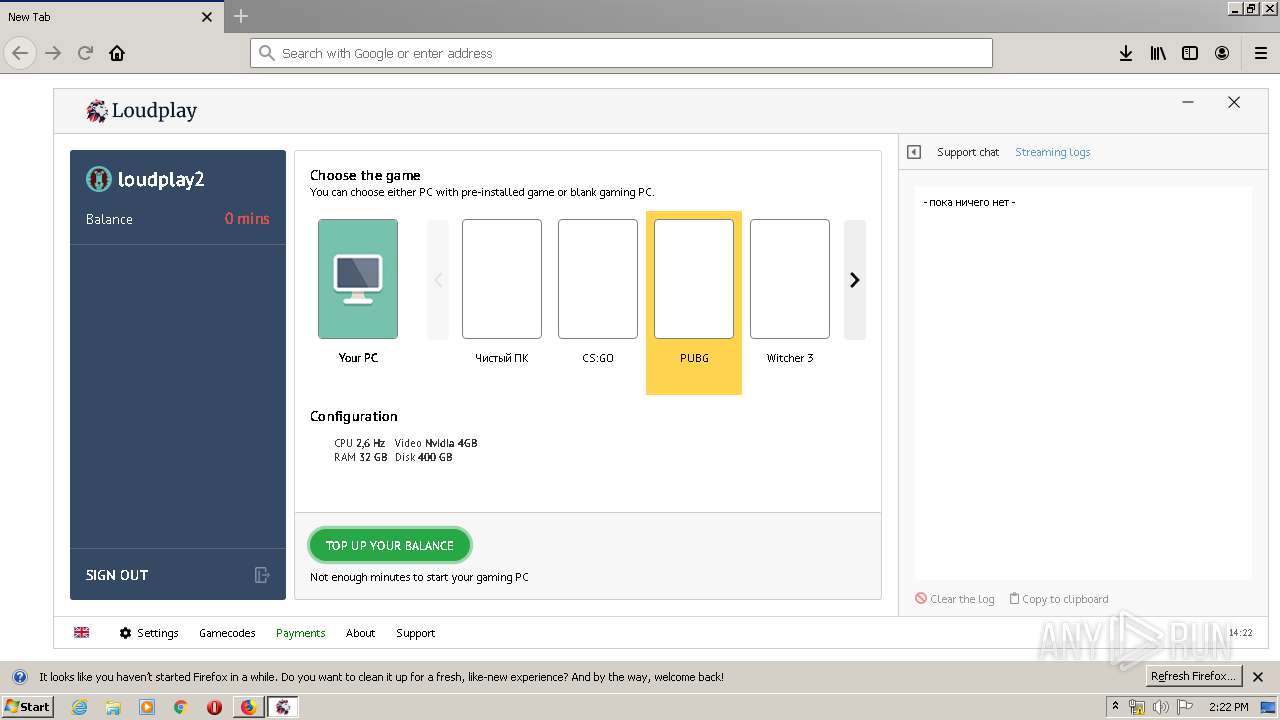Click the sign out door icon
The image size is (1280, 720).
click(x=262, y=575)
